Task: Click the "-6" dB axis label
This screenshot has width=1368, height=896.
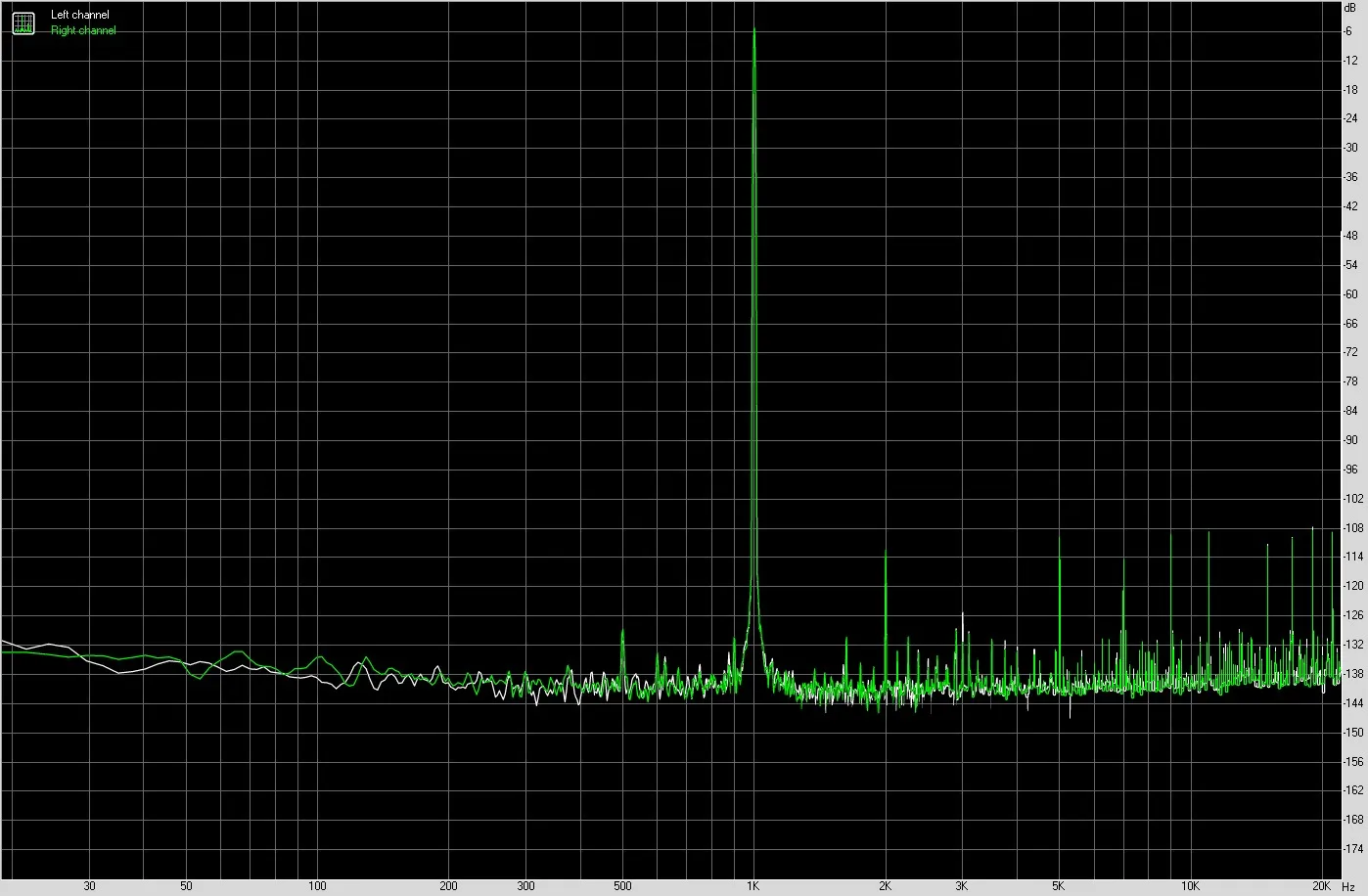Action: point(1348,31)
